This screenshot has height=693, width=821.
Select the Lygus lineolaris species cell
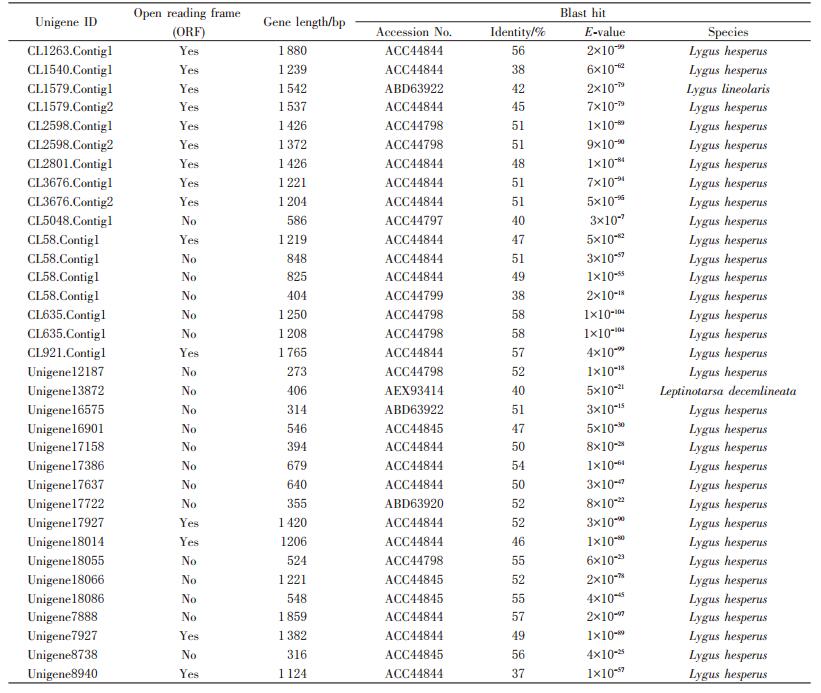pos(727,89)
